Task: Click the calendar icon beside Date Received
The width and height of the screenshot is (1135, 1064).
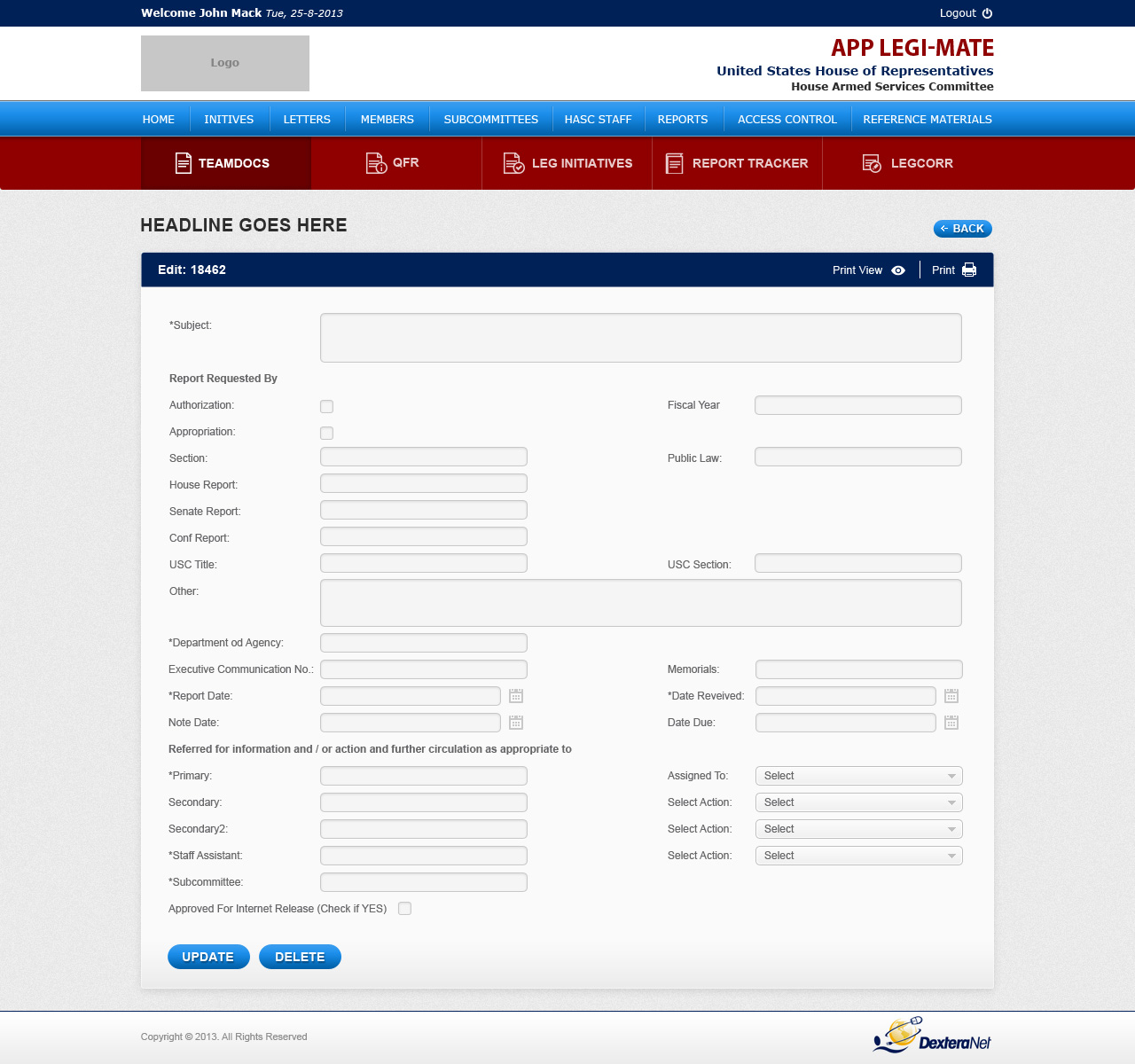Action: (x=951, y=696)
